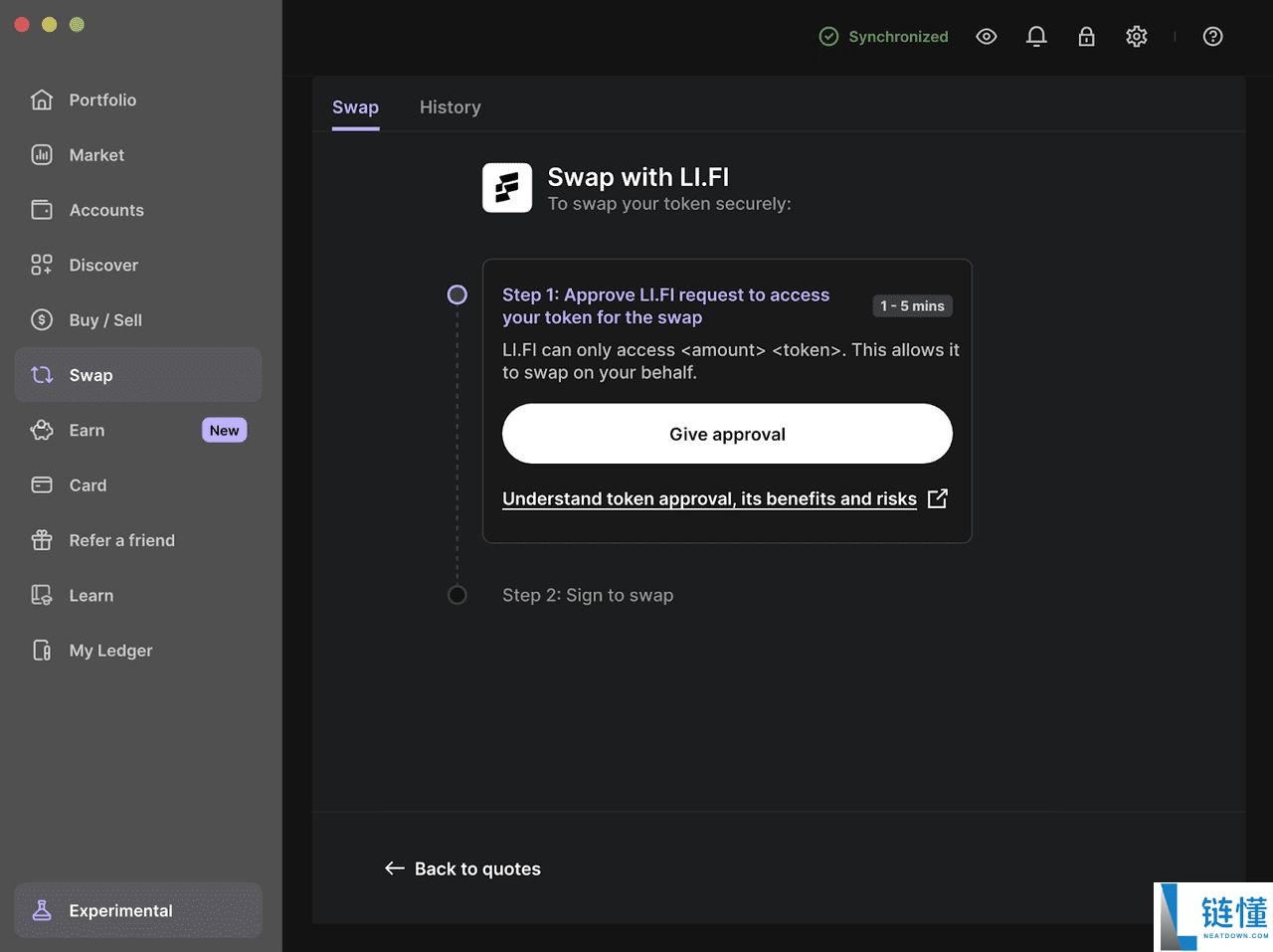Open Refer a friend via the gift icon
This screenshot has width=1273, height=952.
41,540
